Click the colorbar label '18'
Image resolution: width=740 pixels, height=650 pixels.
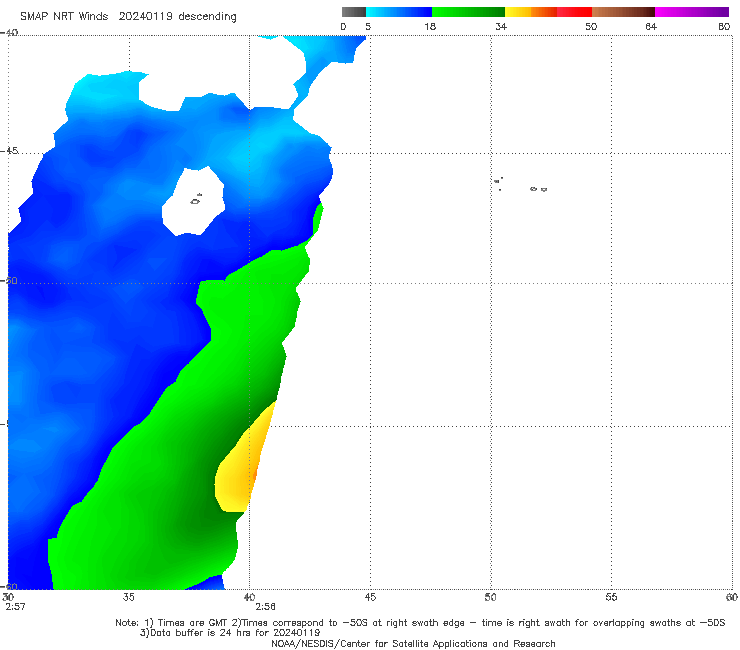[430, 27]
